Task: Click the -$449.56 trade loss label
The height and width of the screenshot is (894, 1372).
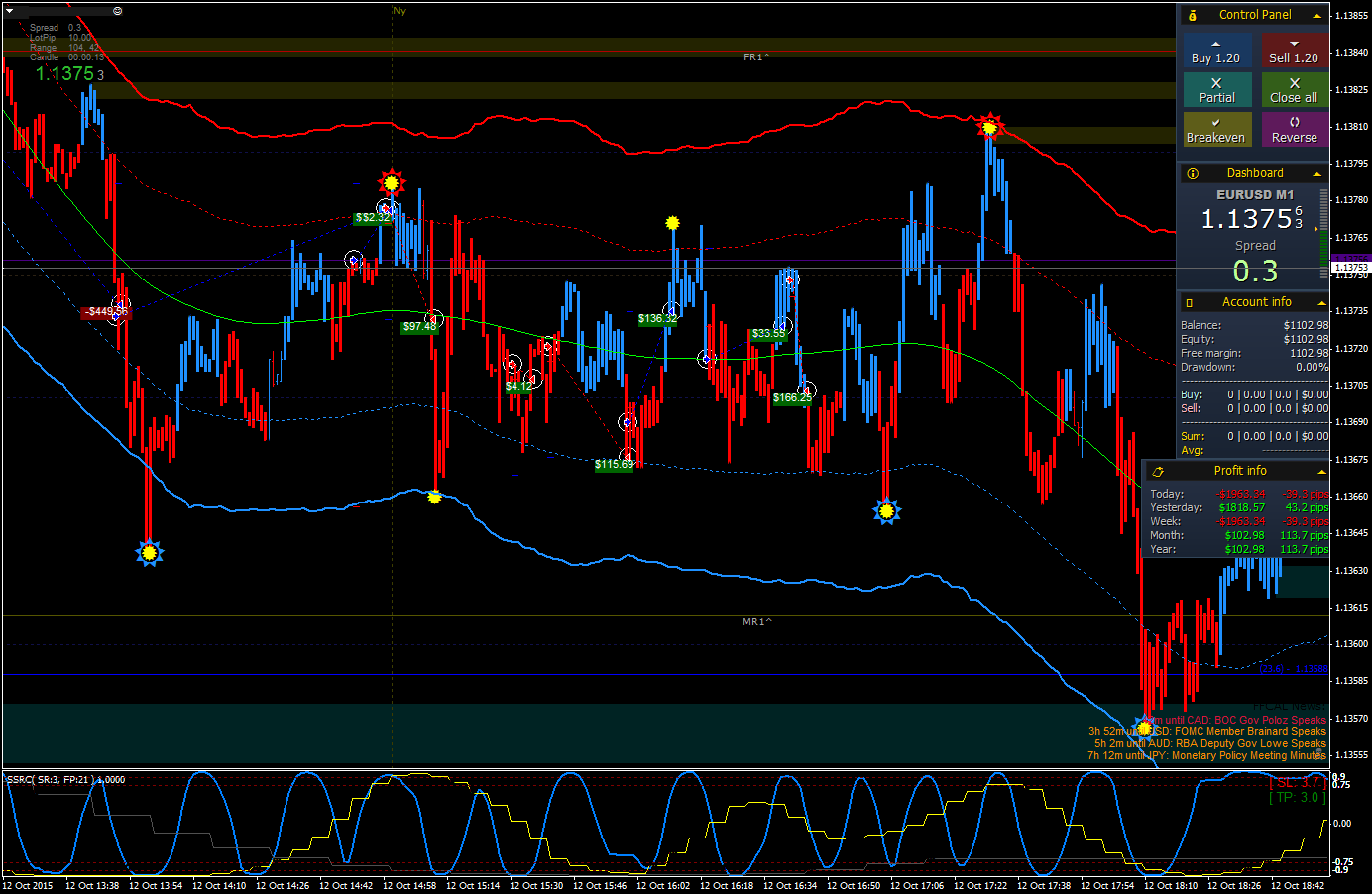Action: coord(106,312)
